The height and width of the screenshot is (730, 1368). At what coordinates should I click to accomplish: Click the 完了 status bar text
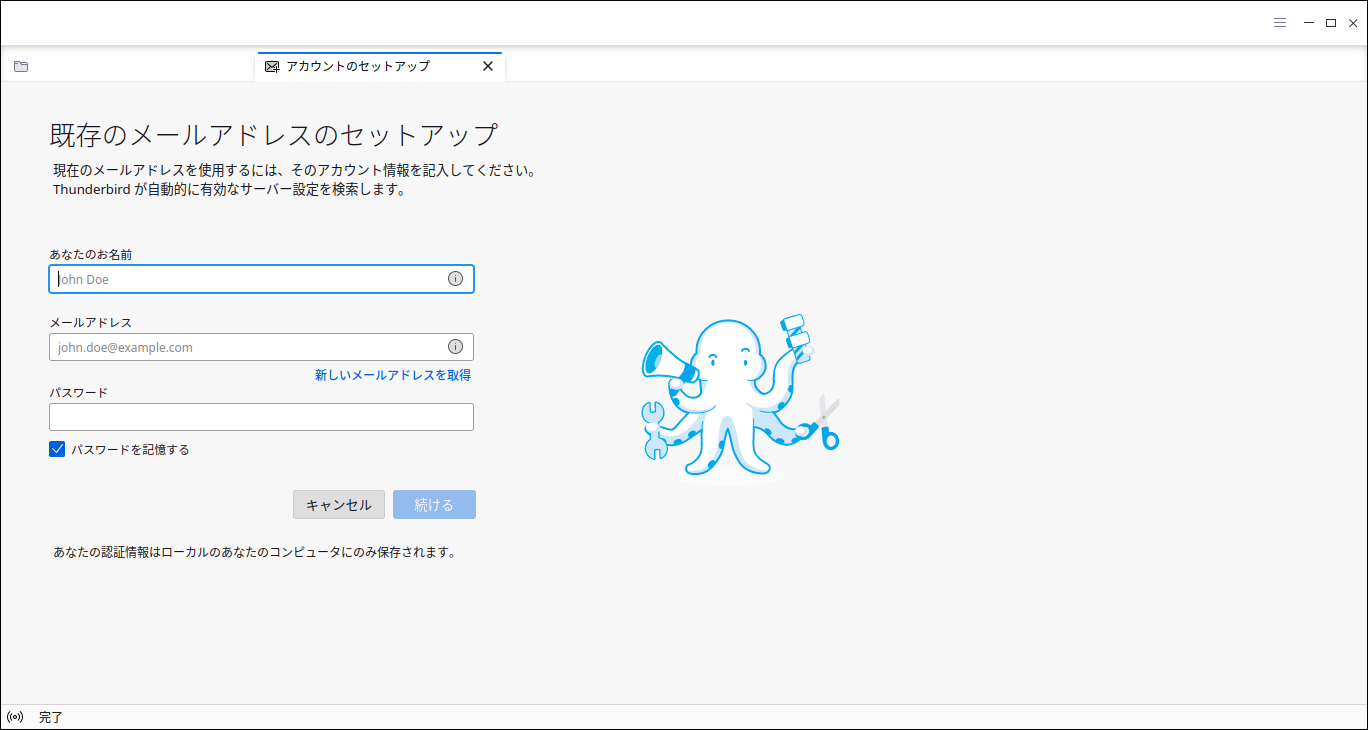click(51, 717)
